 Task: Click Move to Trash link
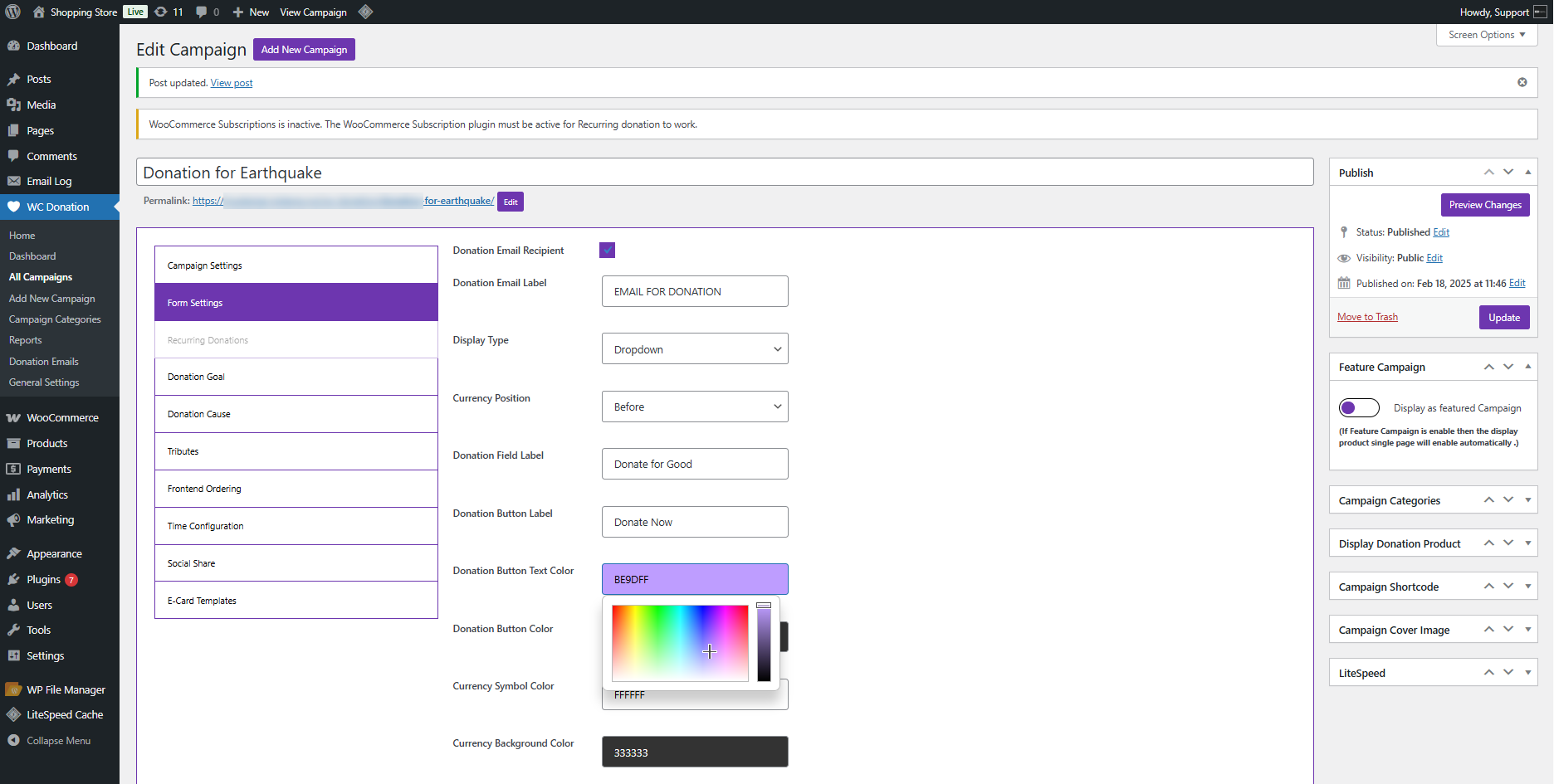1367,317
